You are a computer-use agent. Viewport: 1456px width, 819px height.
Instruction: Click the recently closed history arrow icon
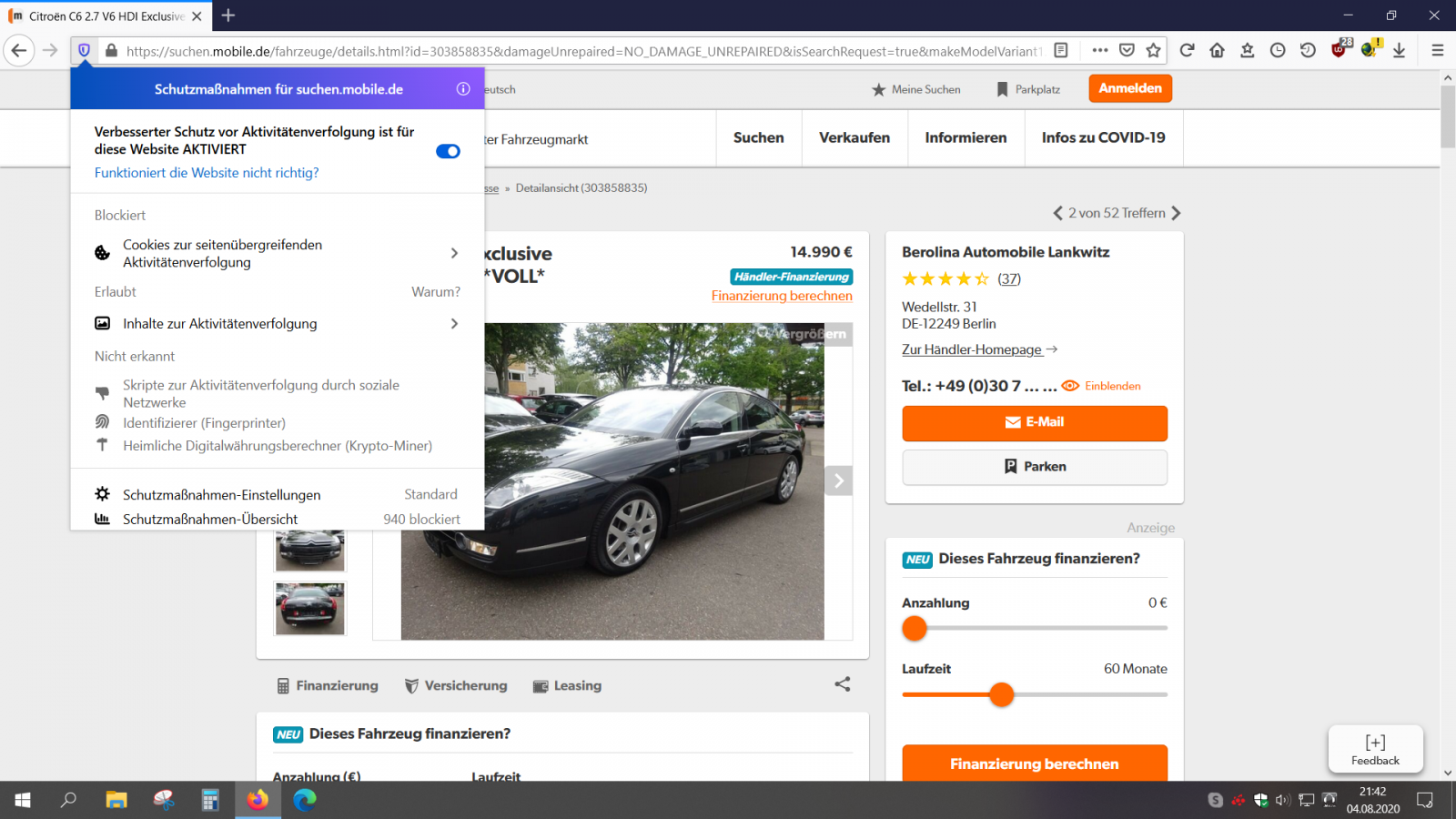coord(1308,51)
